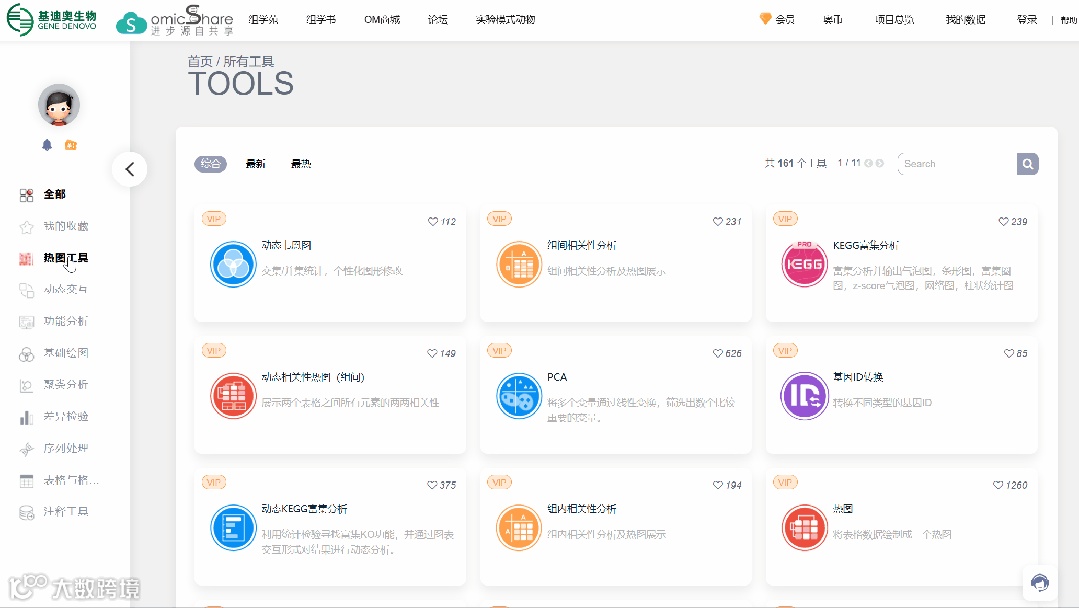The height and width of the screenshot is (608, 1079).
Task: Open the purple ID conversion tool icon
Action: [x=804, y=396]
